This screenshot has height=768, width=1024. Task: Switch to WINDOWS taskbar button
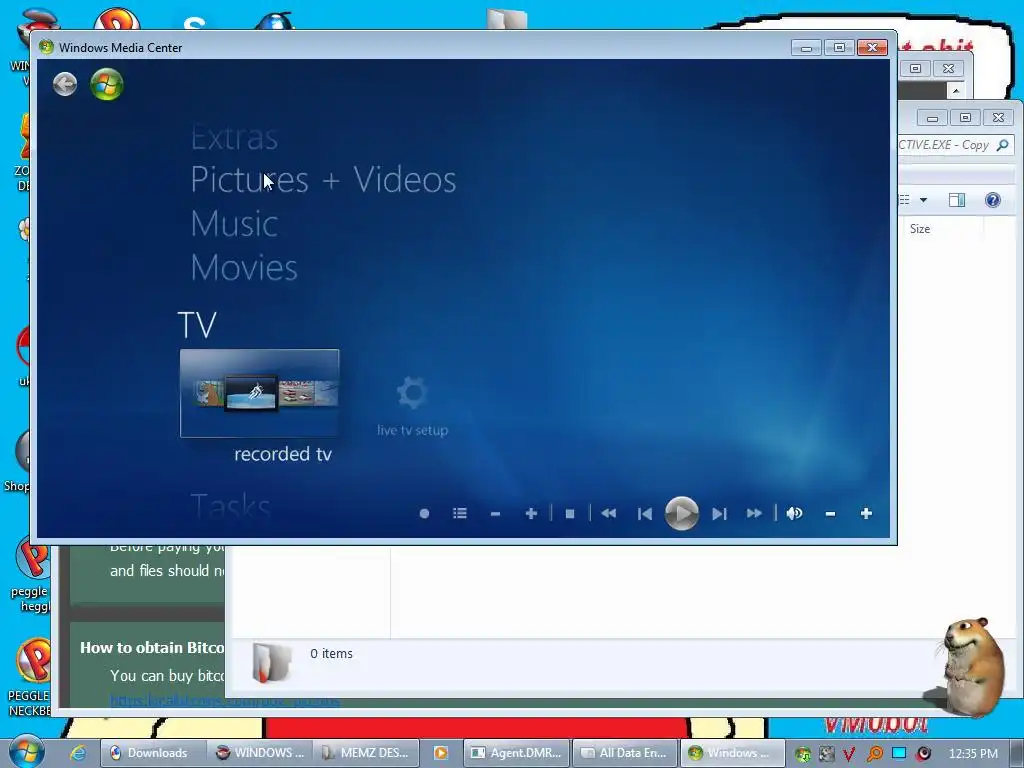pos(260,753)
